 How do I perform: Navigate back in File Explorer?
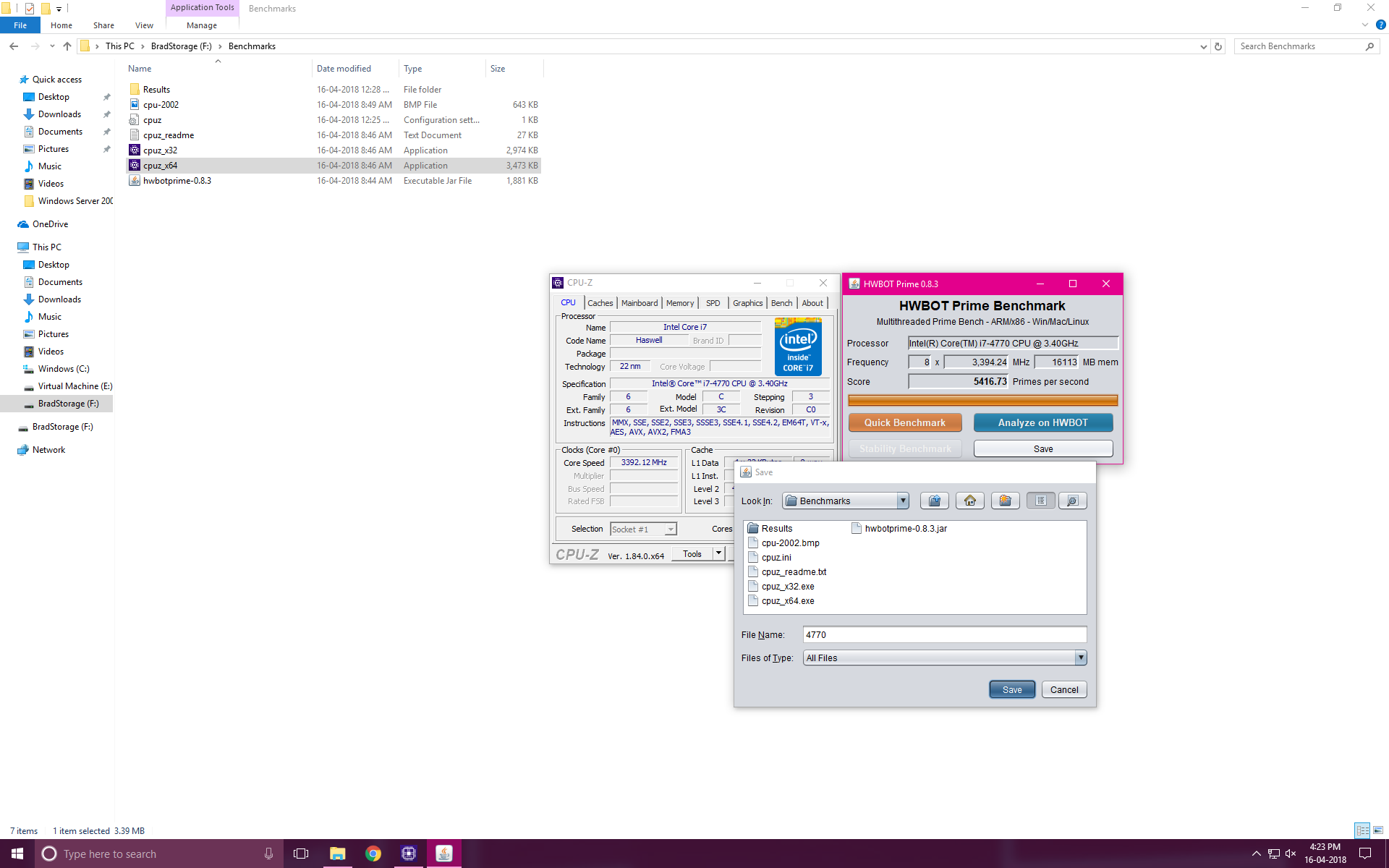[x=14, y=46]
